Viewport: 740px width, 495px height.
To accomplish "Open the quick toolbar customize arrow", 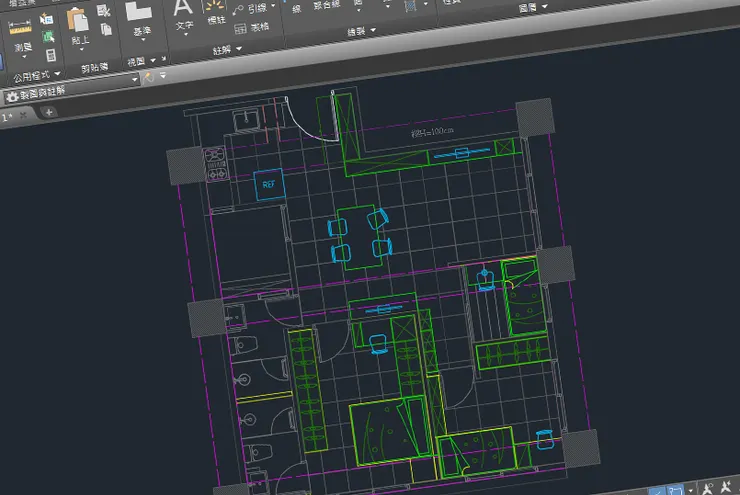I will pos(163,75).
